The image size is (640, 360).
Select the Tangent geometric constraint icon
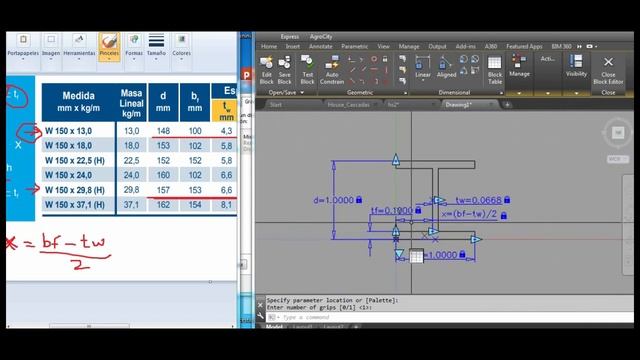click(x=351, y=81)
